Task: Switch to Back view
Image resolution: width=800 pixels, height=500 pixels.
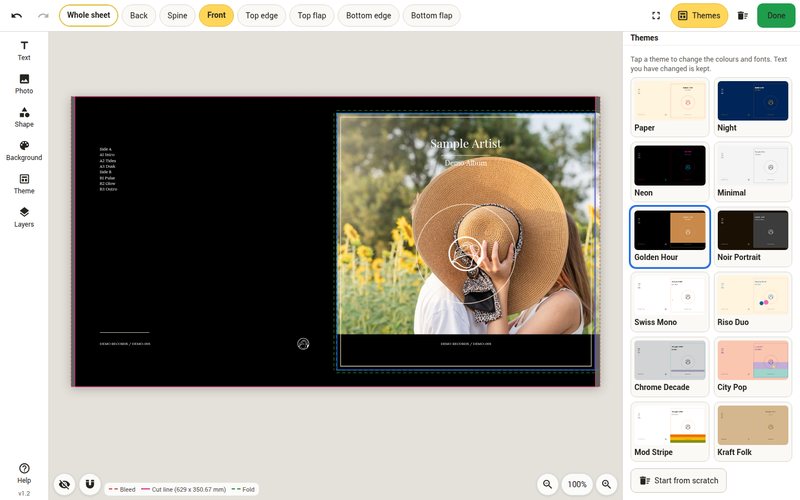Action: coord(139,15)
